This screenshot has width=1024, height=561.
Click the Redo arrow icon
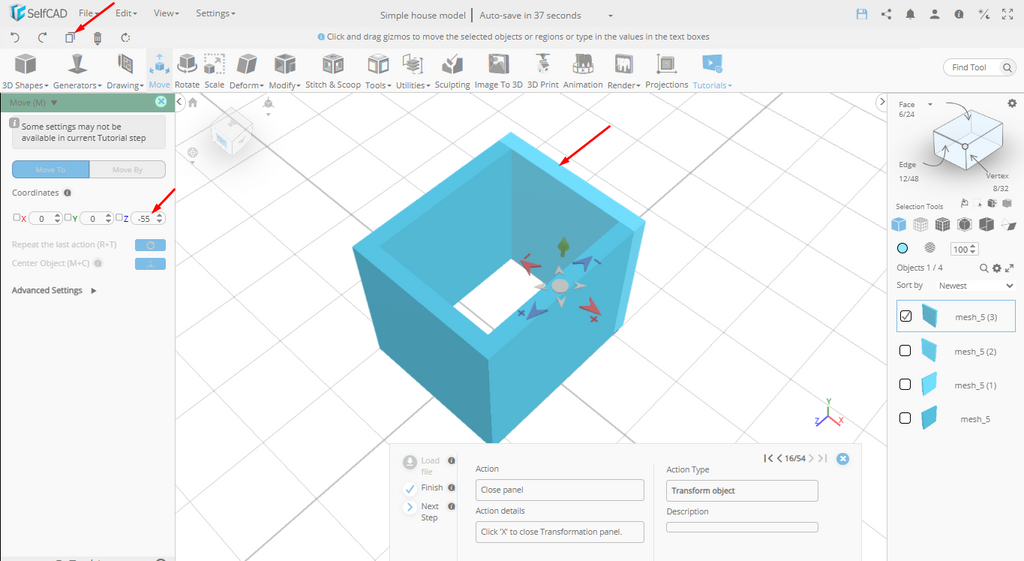pyautogui.click(x=42, y=38)
